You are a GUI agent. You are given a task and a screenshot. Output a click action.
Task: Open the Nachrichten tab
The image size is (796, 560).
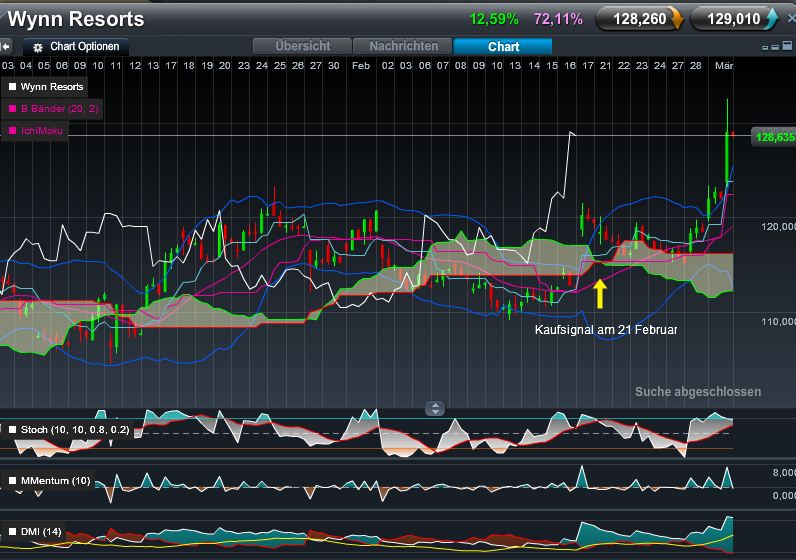coord(403,46)
